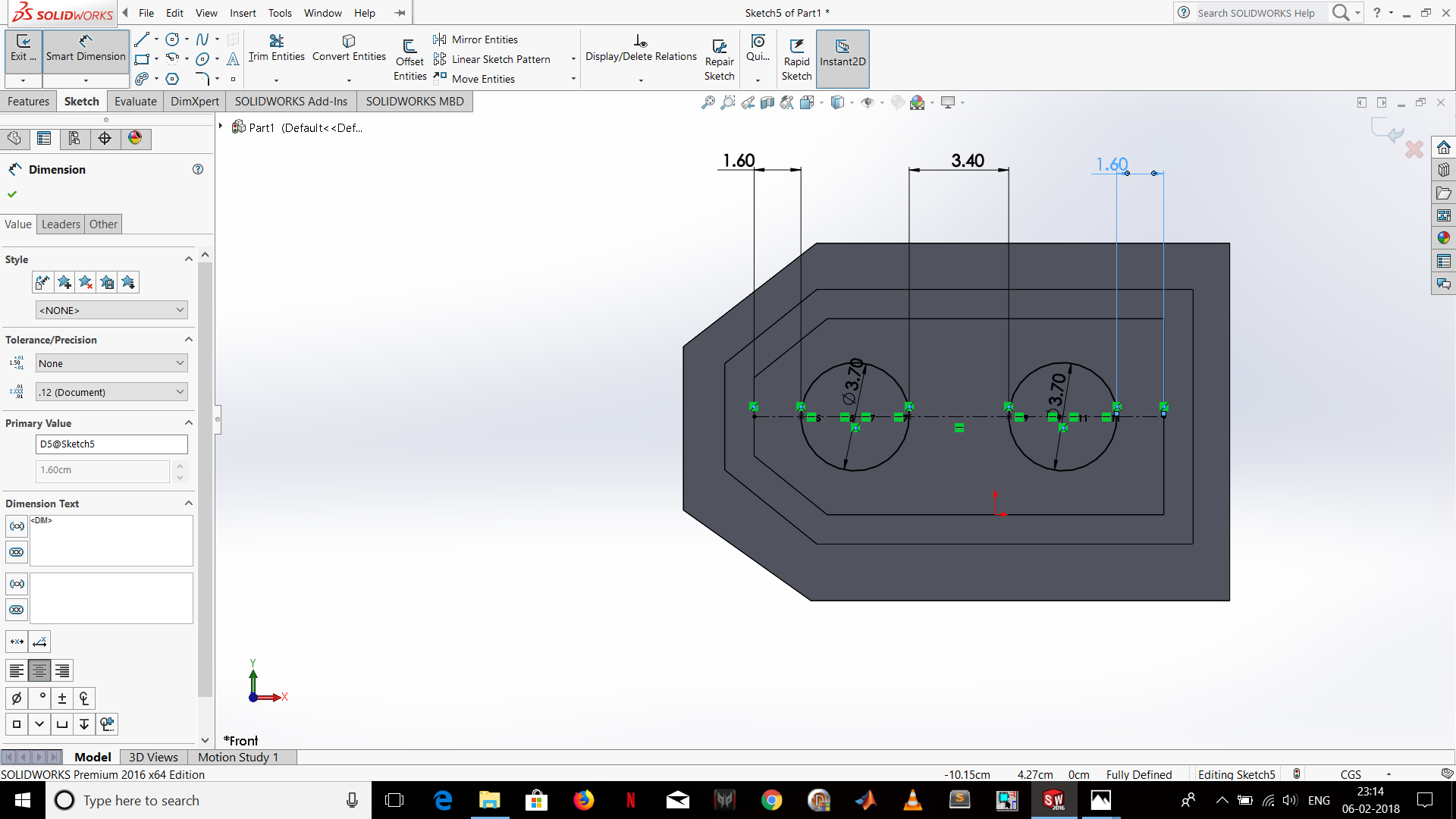Open the tolerance type dropdown set to None
The height and width of the screenshot is (819, 1456).
111,363
